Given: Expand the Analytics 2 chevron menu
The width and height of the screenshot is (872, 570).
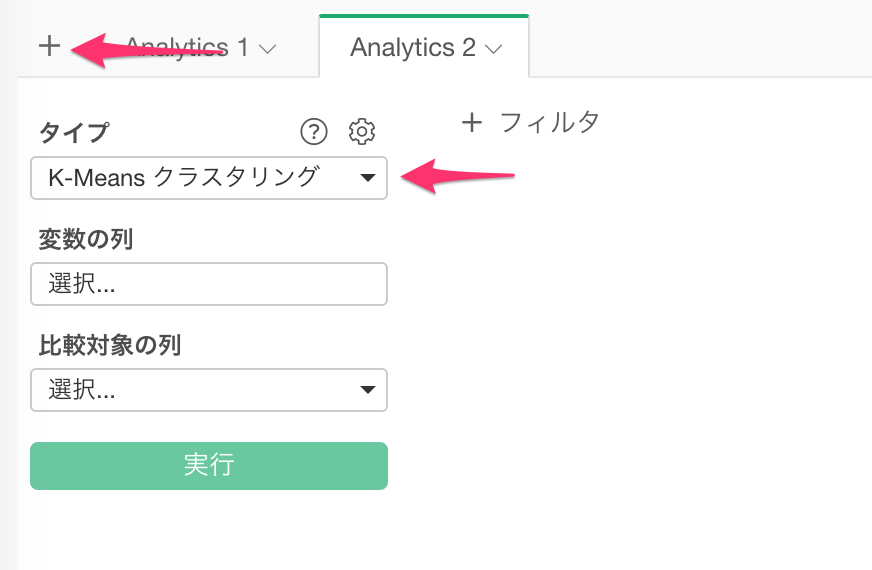Looking at the screenshot, I should pyautogui.click(x=493, y=49).
